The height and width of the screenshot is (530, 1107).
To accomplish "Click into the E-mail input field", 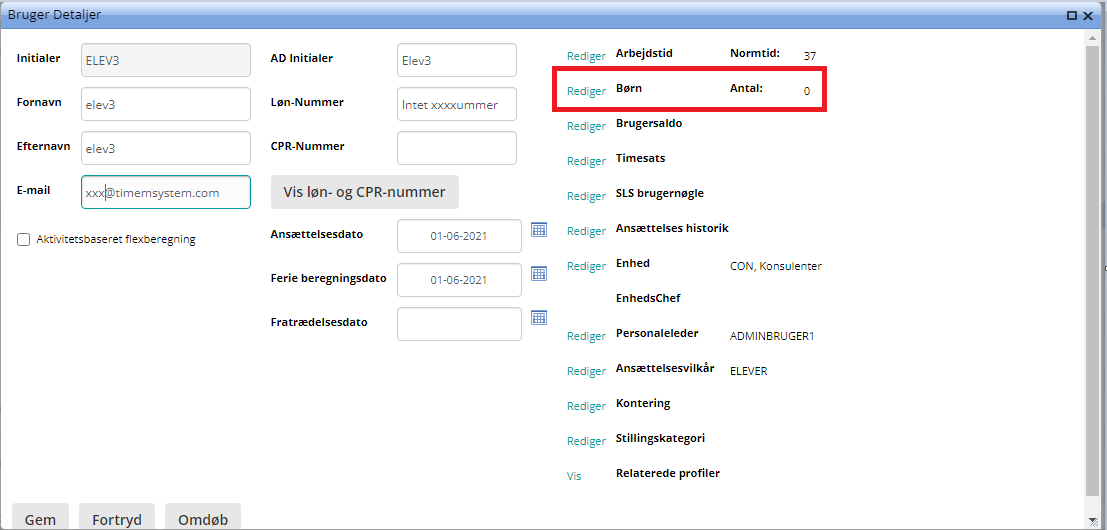I will 165,193.
